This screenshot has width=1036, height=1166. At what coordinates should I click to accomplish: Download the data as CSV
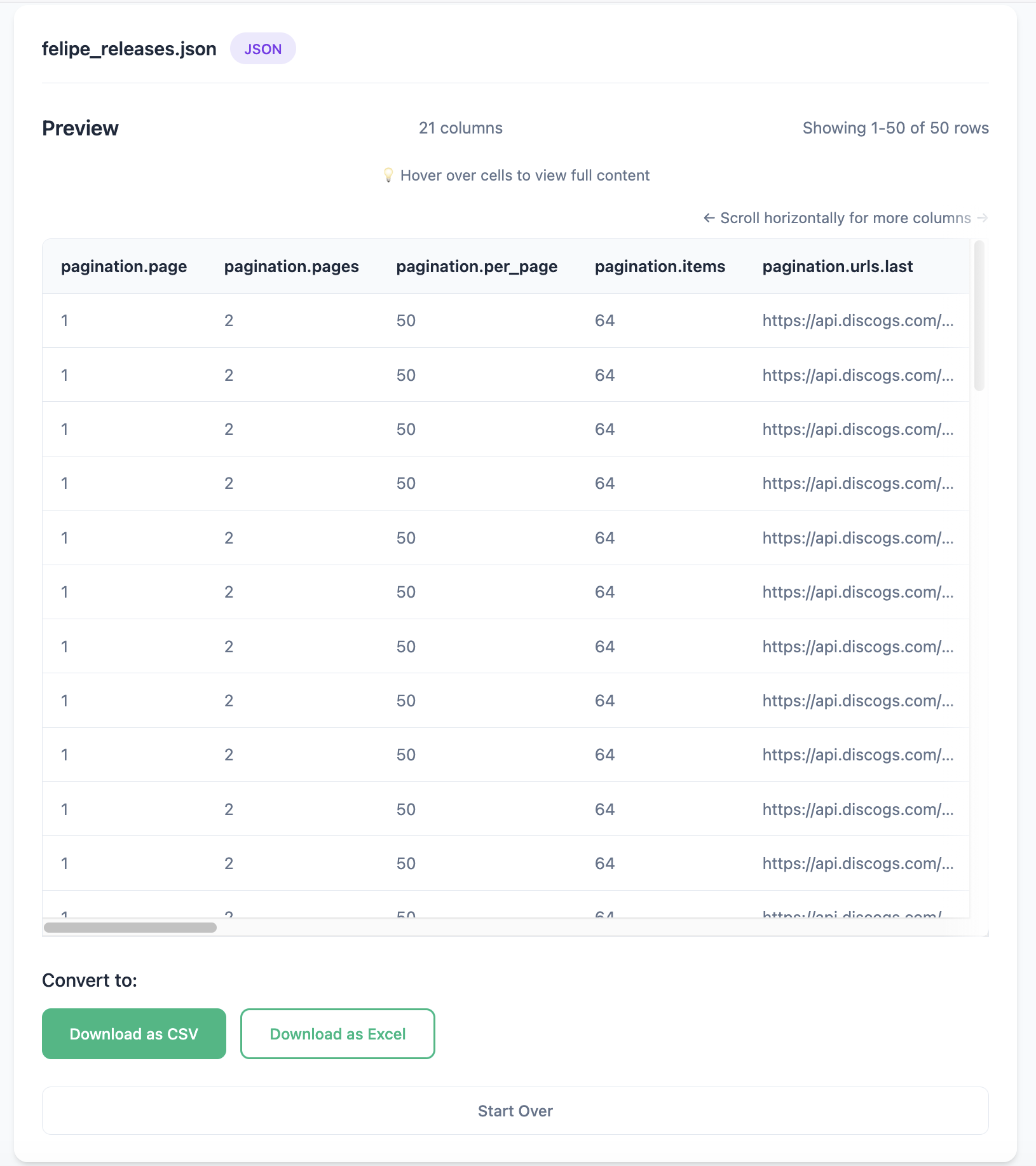tap(133, 1033)
